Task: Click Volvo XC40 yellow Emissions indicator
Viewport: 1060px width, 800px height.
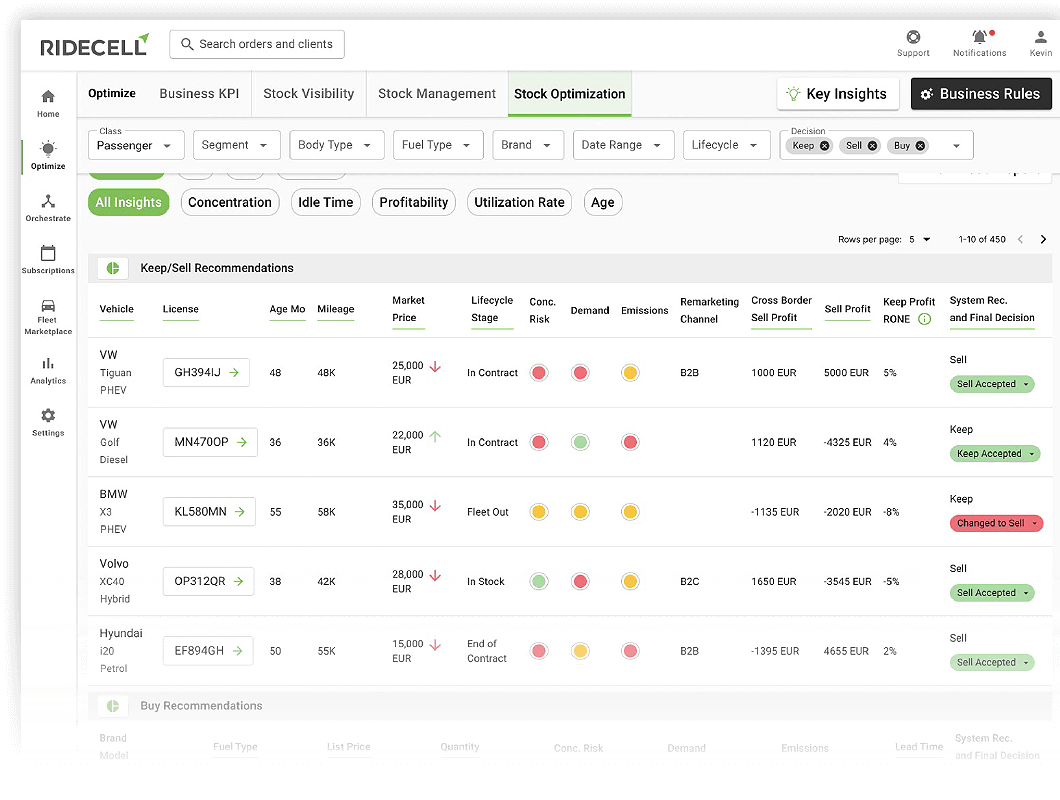Action: 630,582
